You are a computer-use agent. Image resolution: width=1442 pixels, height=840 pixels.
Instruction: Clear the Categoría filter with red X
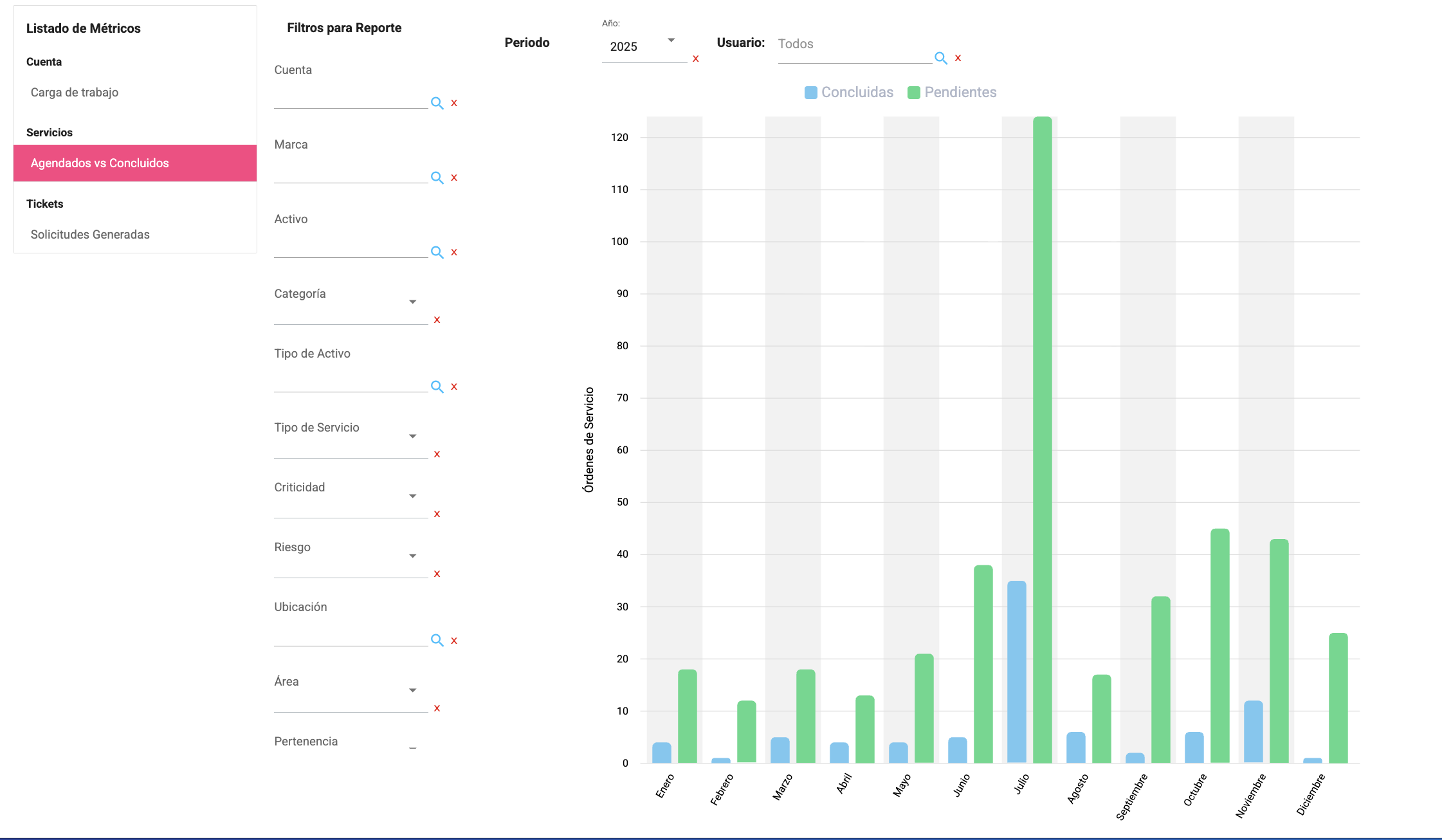[x=437, y=320]
